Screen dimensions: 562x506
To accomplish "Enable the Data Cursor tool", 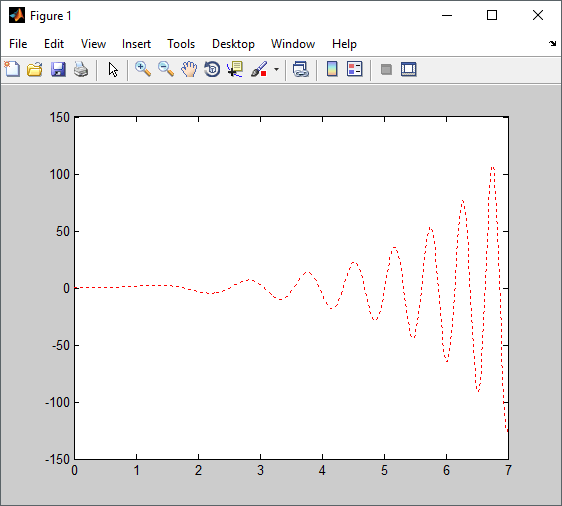I will [x=235, y=69].
